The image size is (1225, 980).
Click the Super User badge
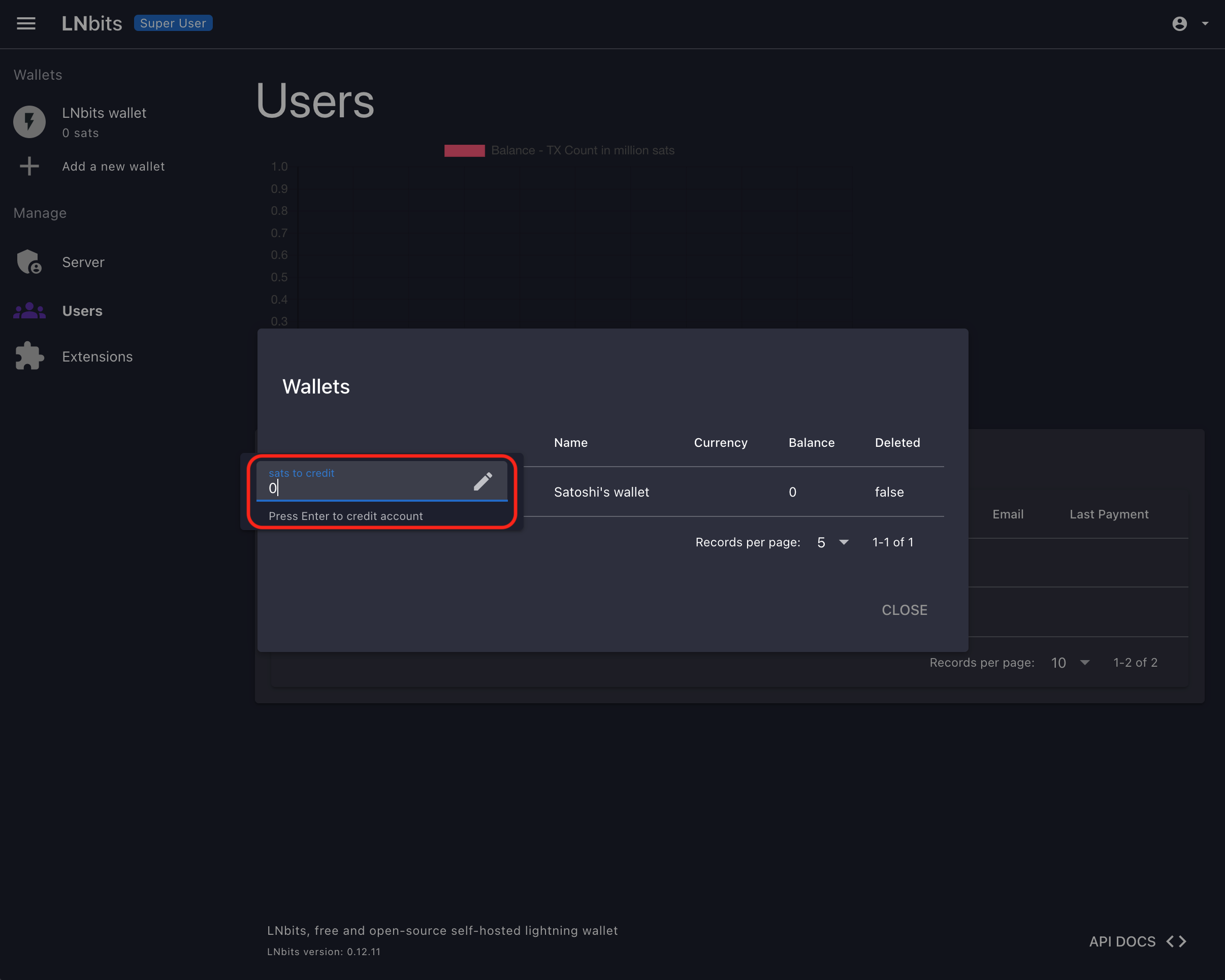[x=173, y=23]
